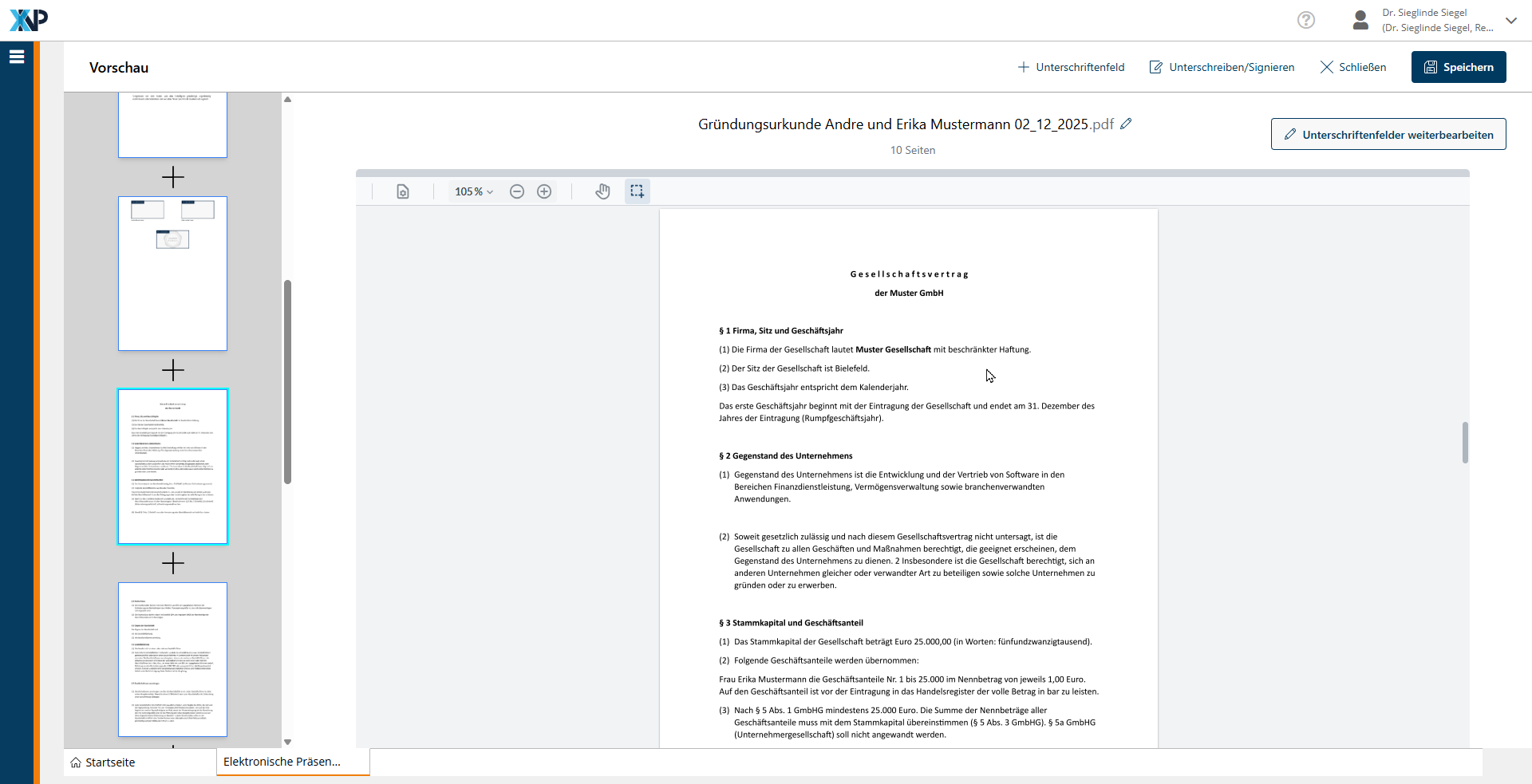Expand the Dr. Sieglinde Siegel account menu
Screen dimensions: 1532x784
coord(1510,21)
